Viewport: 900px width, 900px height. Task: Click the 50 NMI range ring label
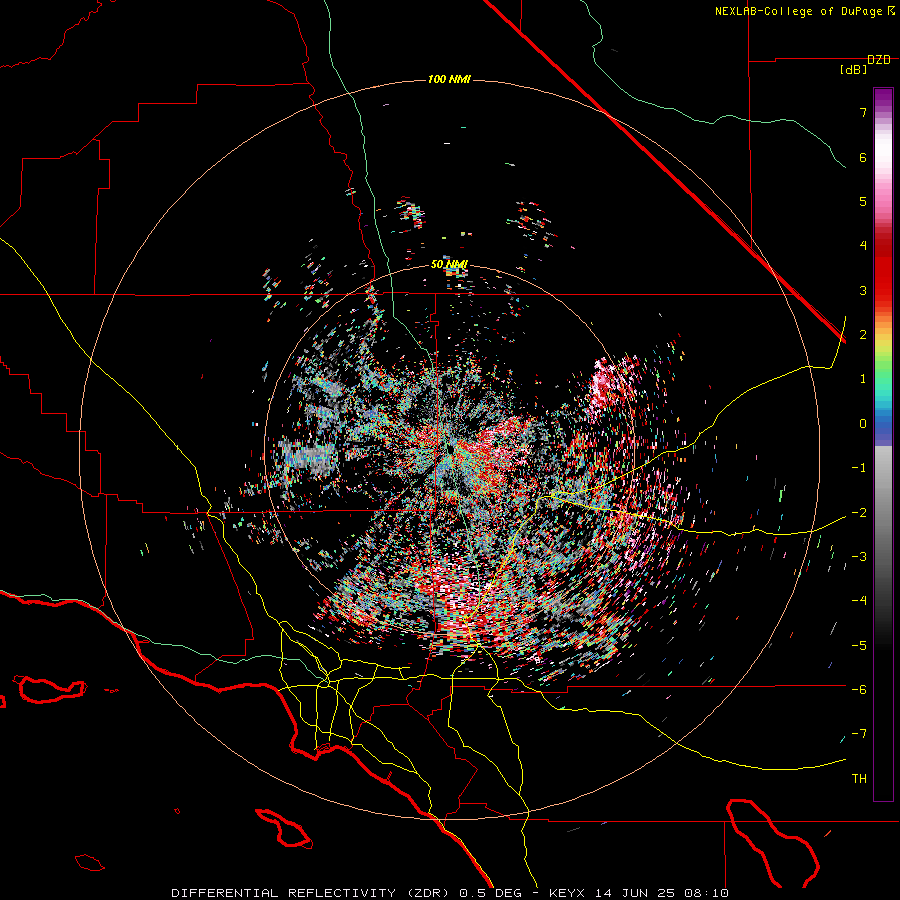click(x=449, y=265)
